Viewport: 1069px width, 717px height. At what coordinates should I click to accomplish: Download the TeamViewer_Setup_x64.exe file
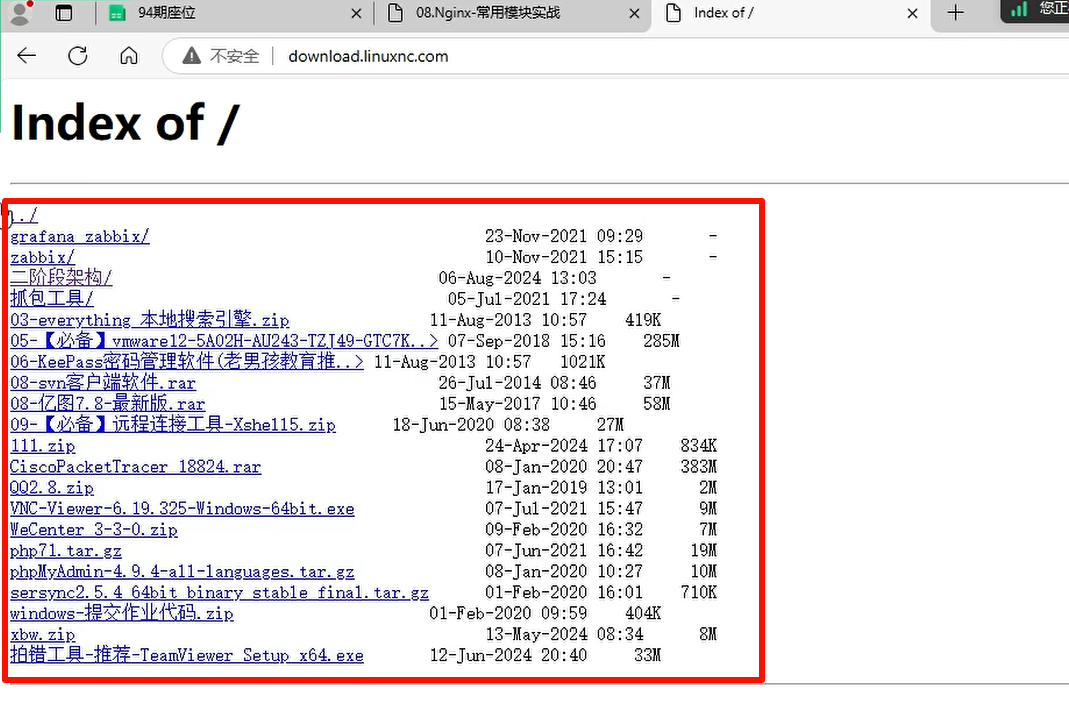[187, 656]
